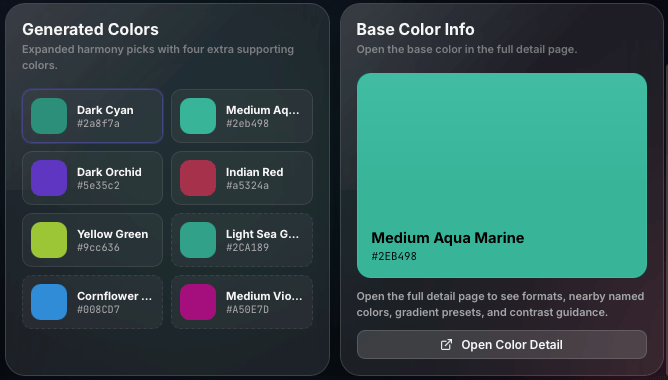Click the Dark Orchid name label
This screenshot has height=380, width=668.
tap(109, 172)
